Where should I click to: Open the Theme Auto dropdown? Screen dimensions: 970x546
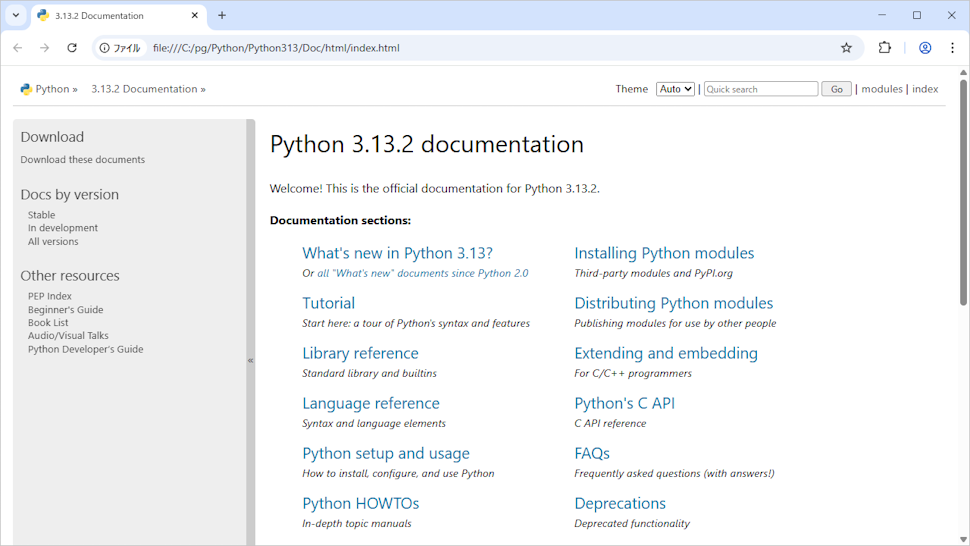[x=675, y=89]
